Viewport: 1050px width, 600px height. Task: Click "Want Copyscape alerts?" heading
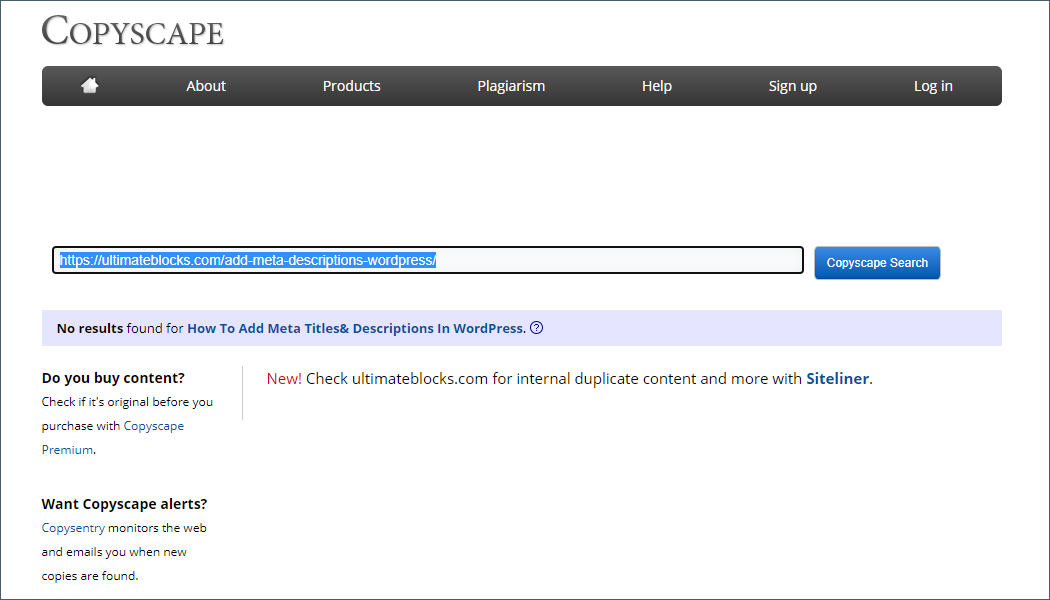click(x=125, y=504)
